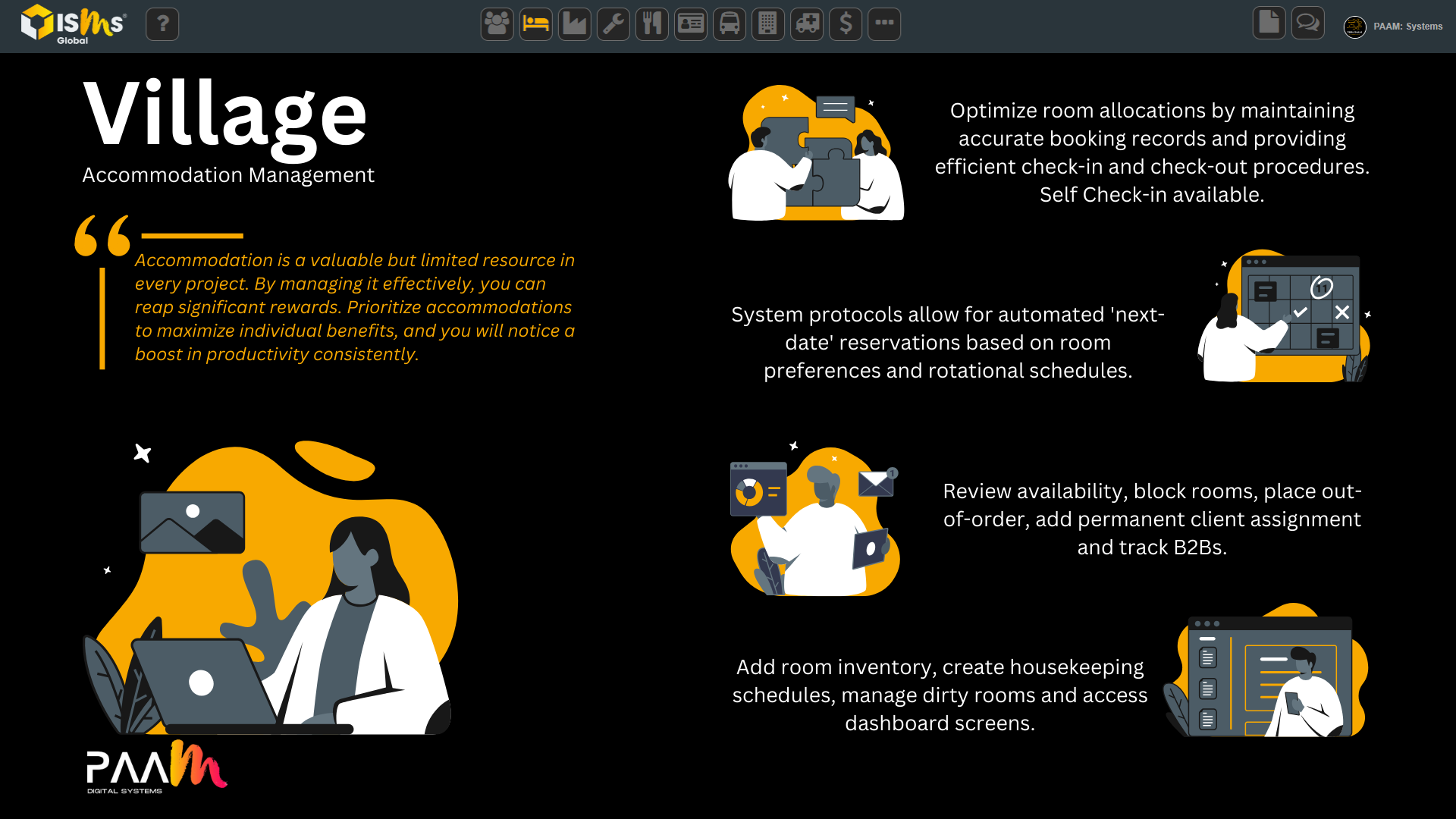The image size is (1456, 819).
Task: Open the factory/industry module icon
Action: pyautogui.click(x=574, y=24)
